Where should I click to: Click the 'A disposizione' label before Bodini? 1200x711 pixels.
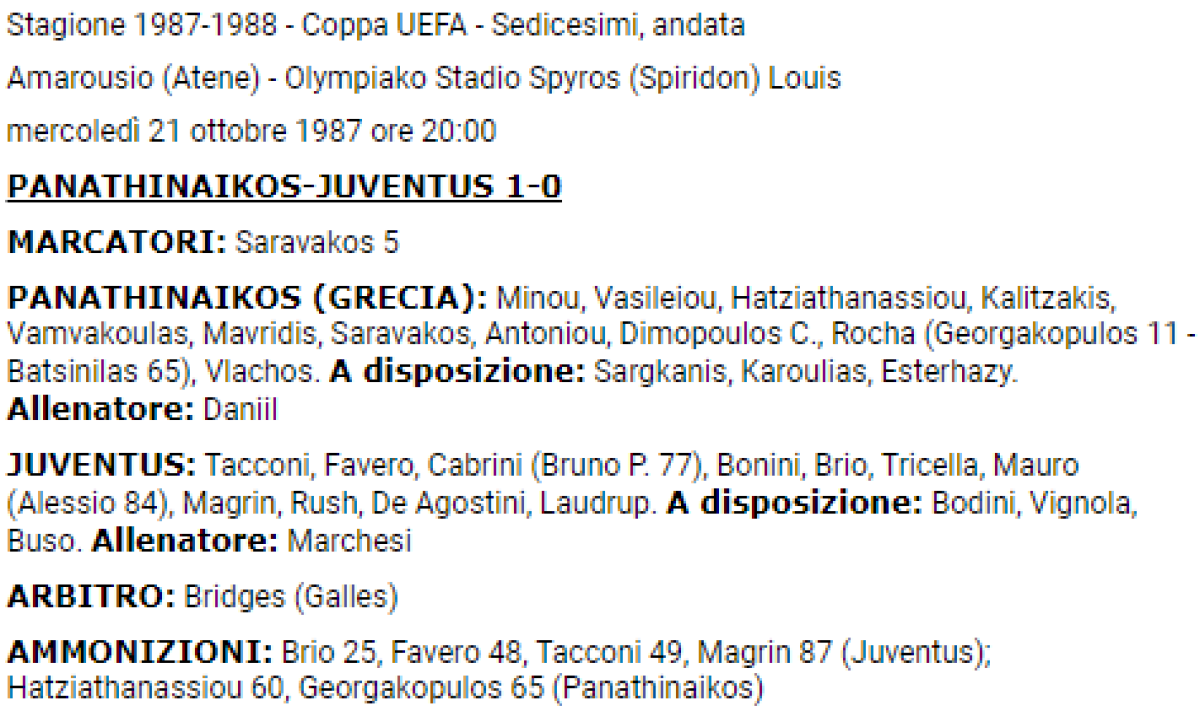pyautogui.click(x=795, y=505)
